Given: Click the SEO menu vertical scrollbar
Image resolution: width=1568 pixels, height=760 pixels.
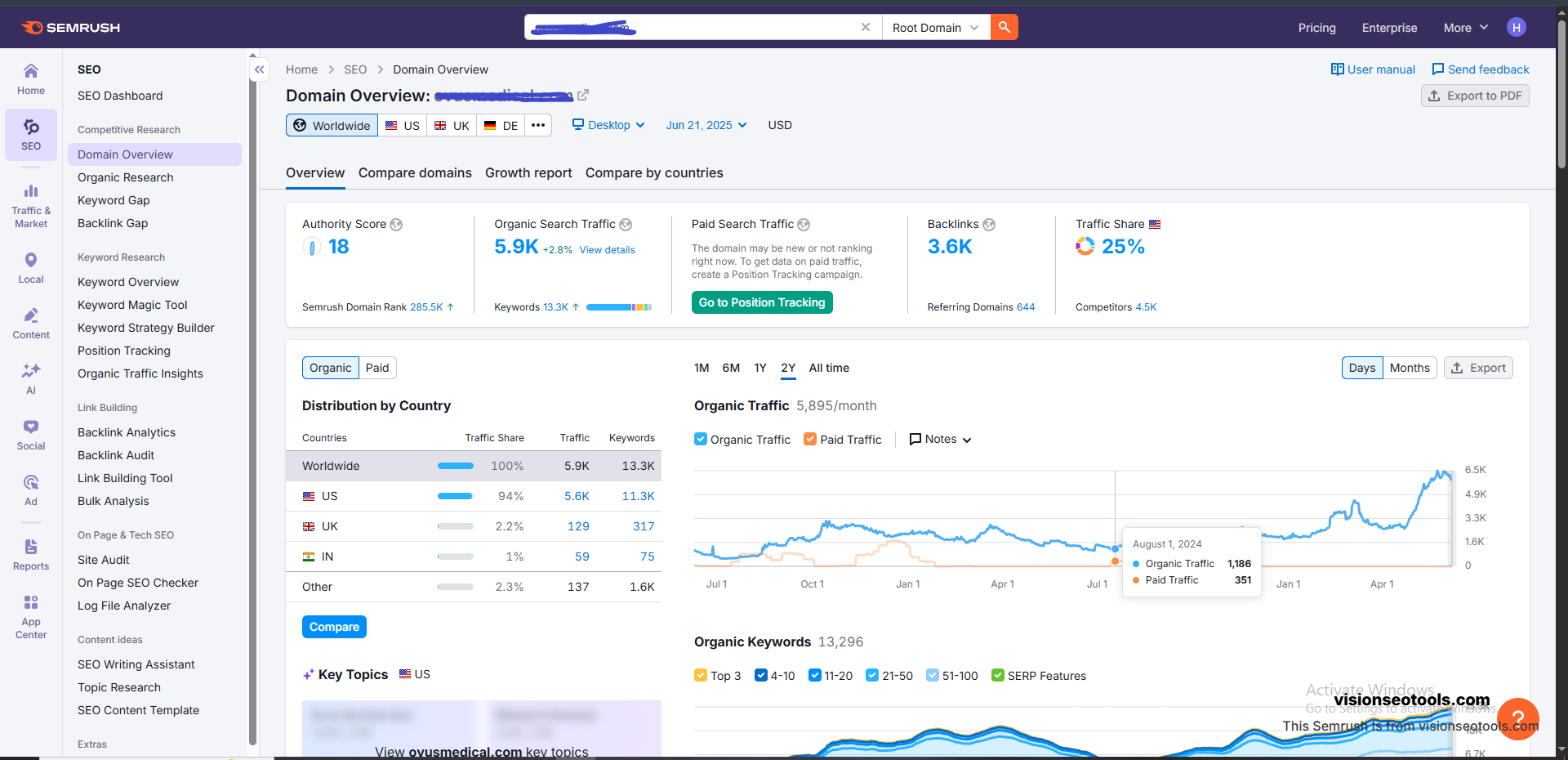Looking at the screenshot, I should pos(252,400).
